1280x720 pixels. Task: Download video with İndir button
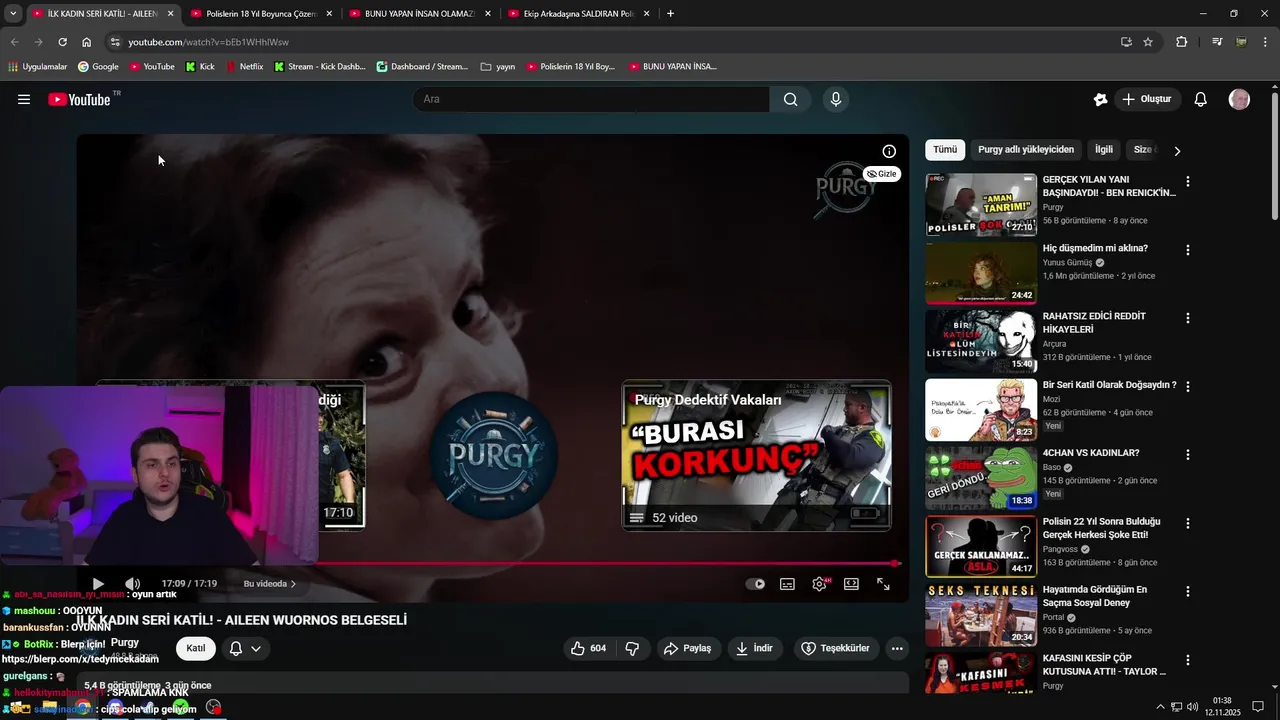coord(754,648)
